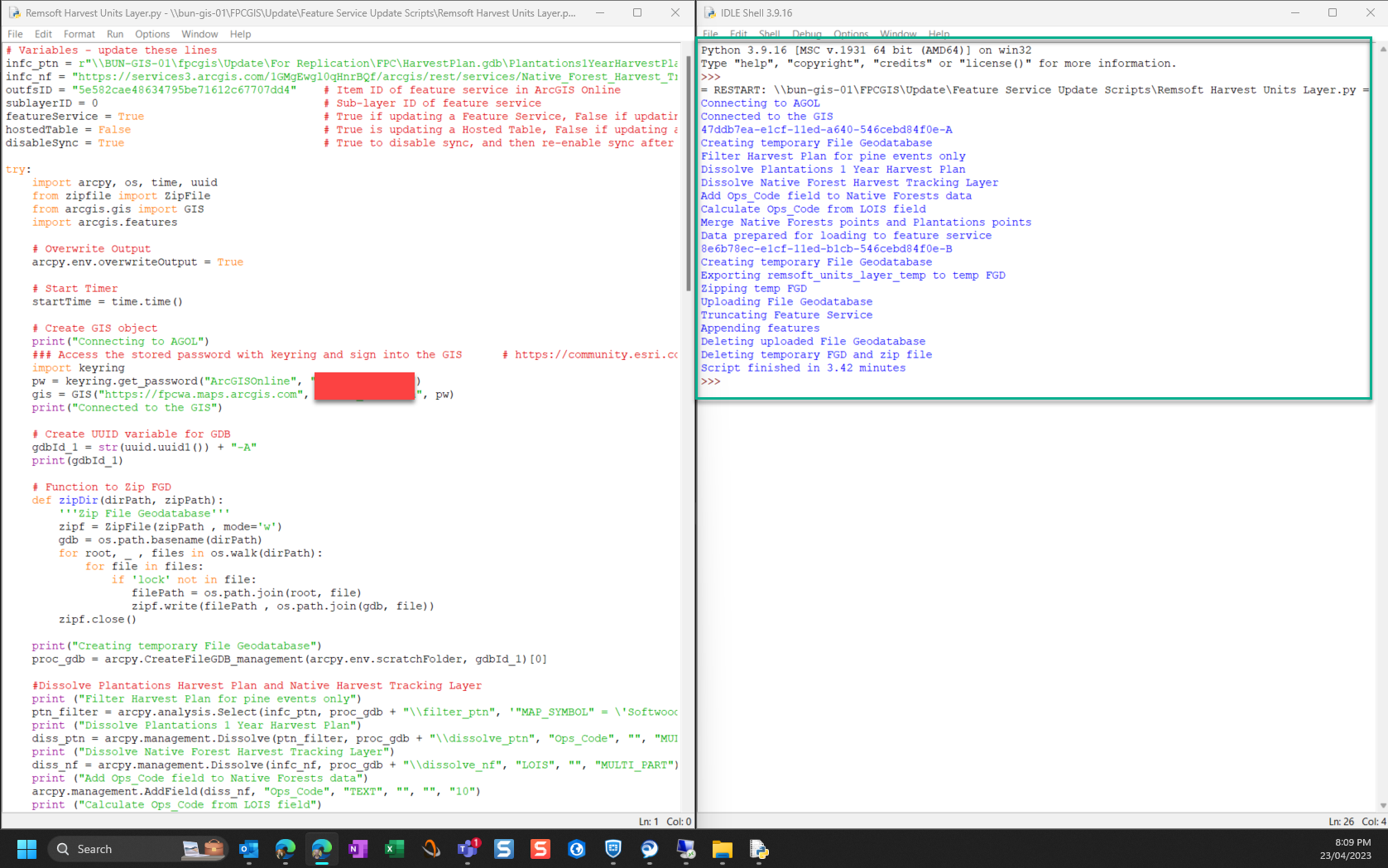Open the orange swirl app in the taskbar
This screenshot has width=1388, height=868.
tap(431, 849)
